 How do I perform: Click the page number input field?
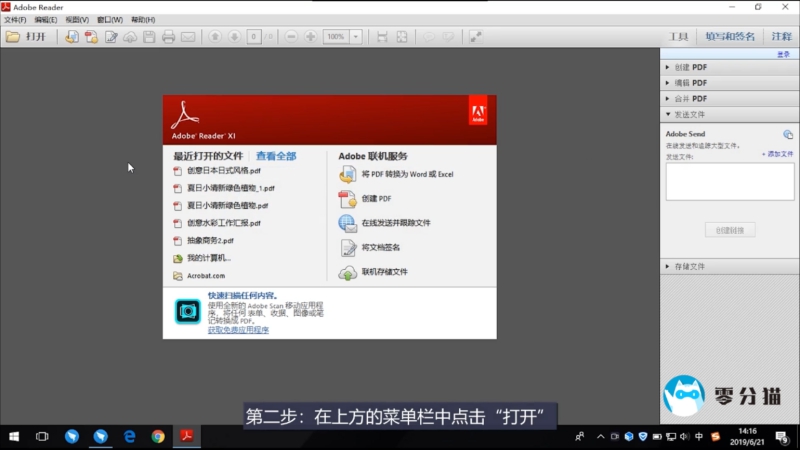pos(255,37)
